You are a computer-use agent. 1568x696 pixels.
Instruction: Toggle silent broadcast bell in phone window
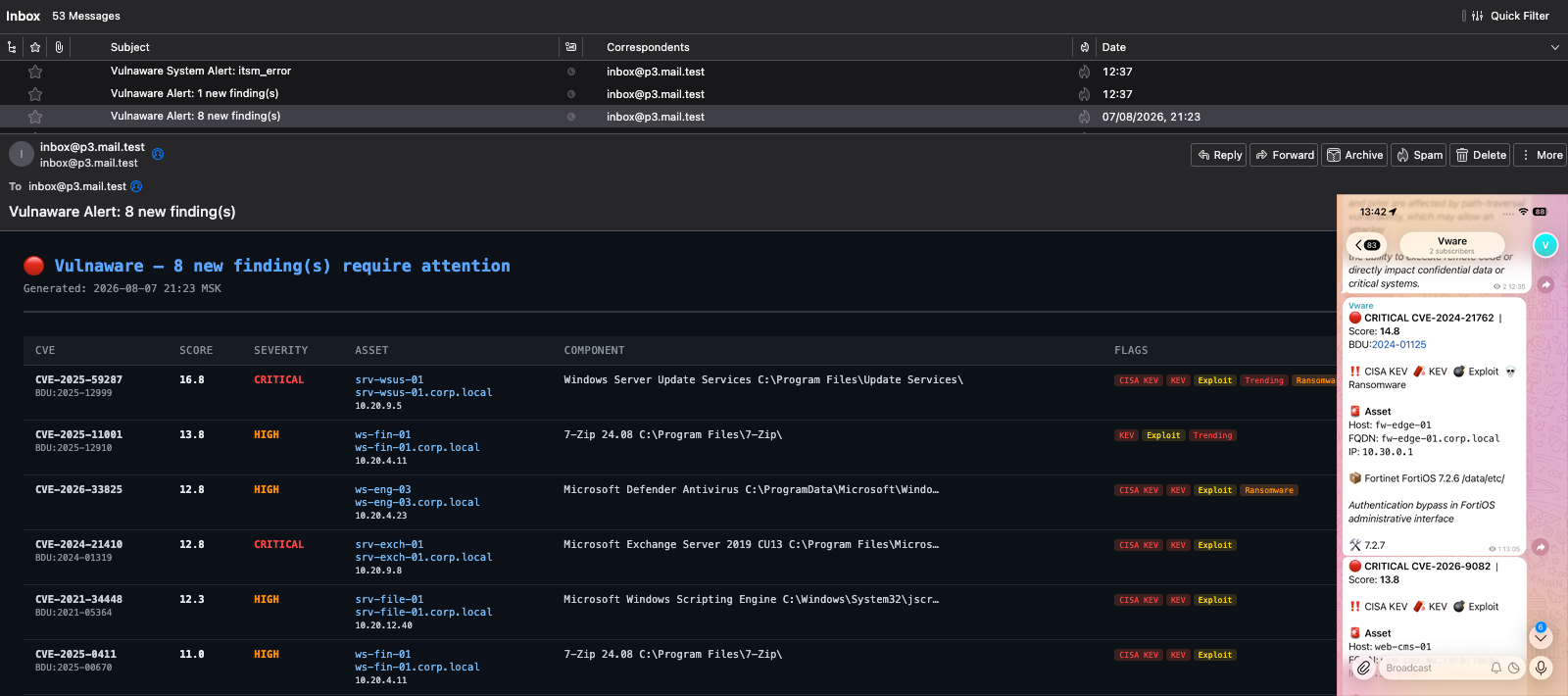[1496, 668]
